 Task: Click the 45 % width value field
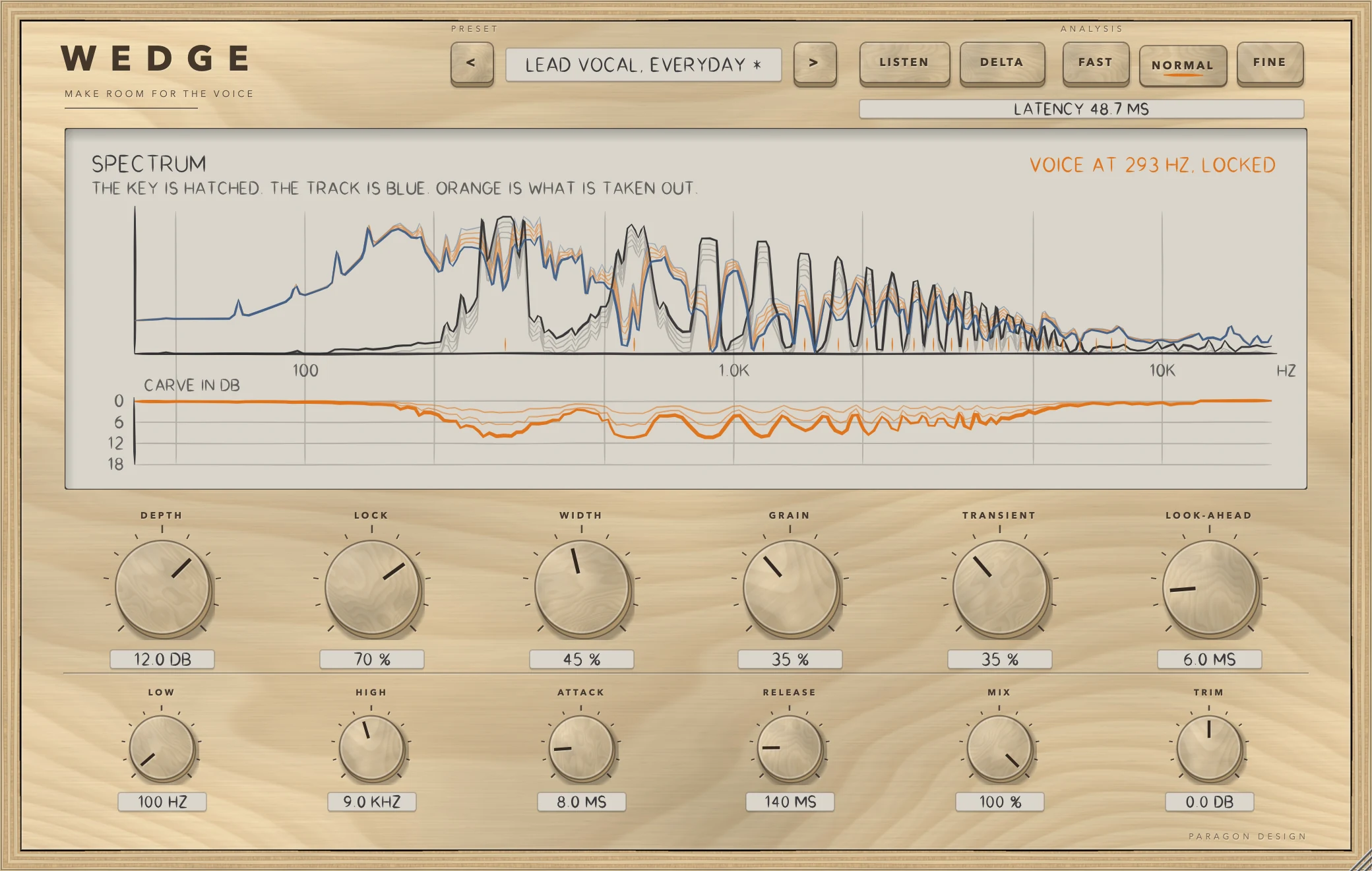(x=582, y=659)
